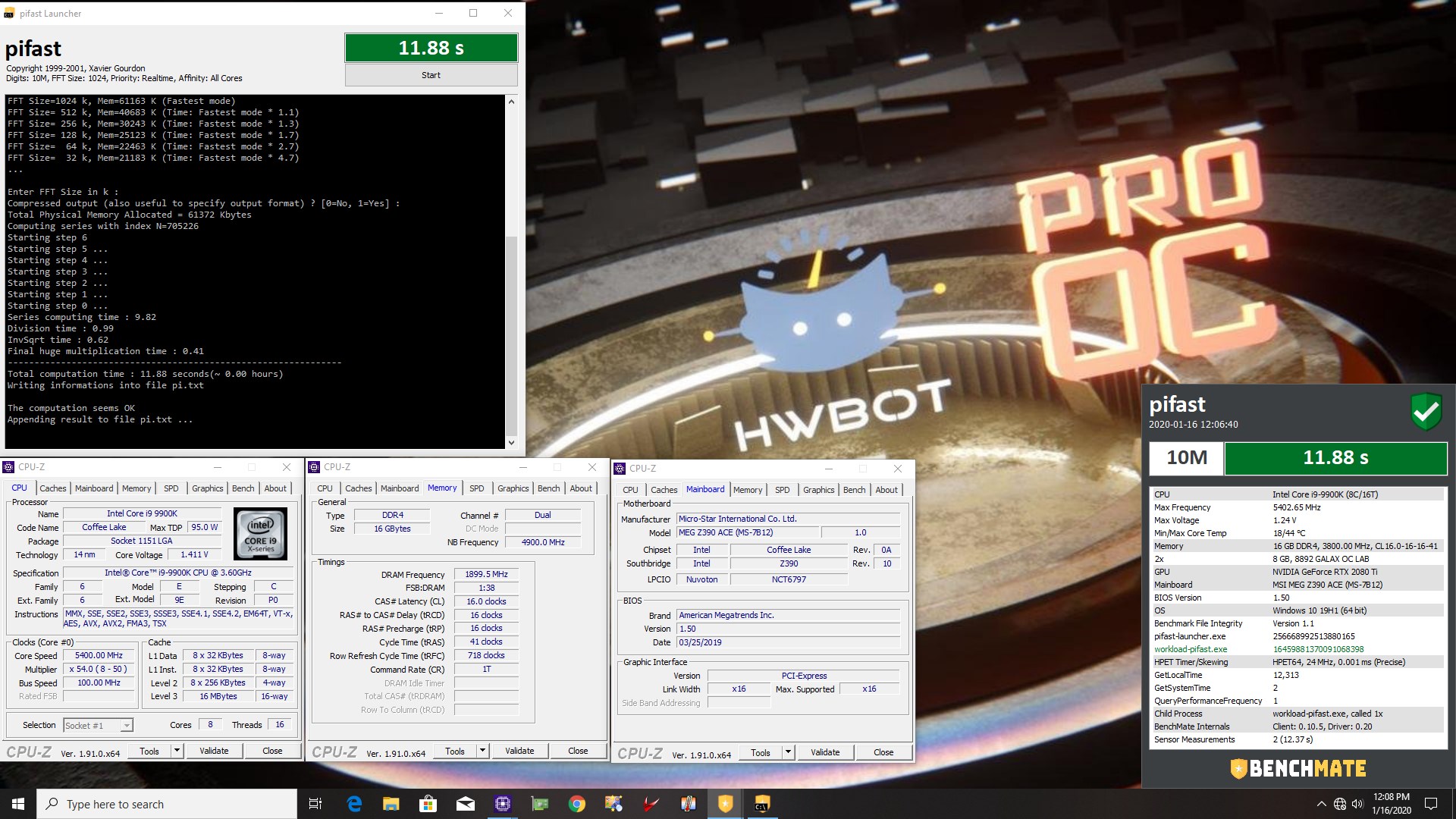Click Validate in first CPU-Z window
The width and height of the screenshot is (1456, 819).
point(214,751)
